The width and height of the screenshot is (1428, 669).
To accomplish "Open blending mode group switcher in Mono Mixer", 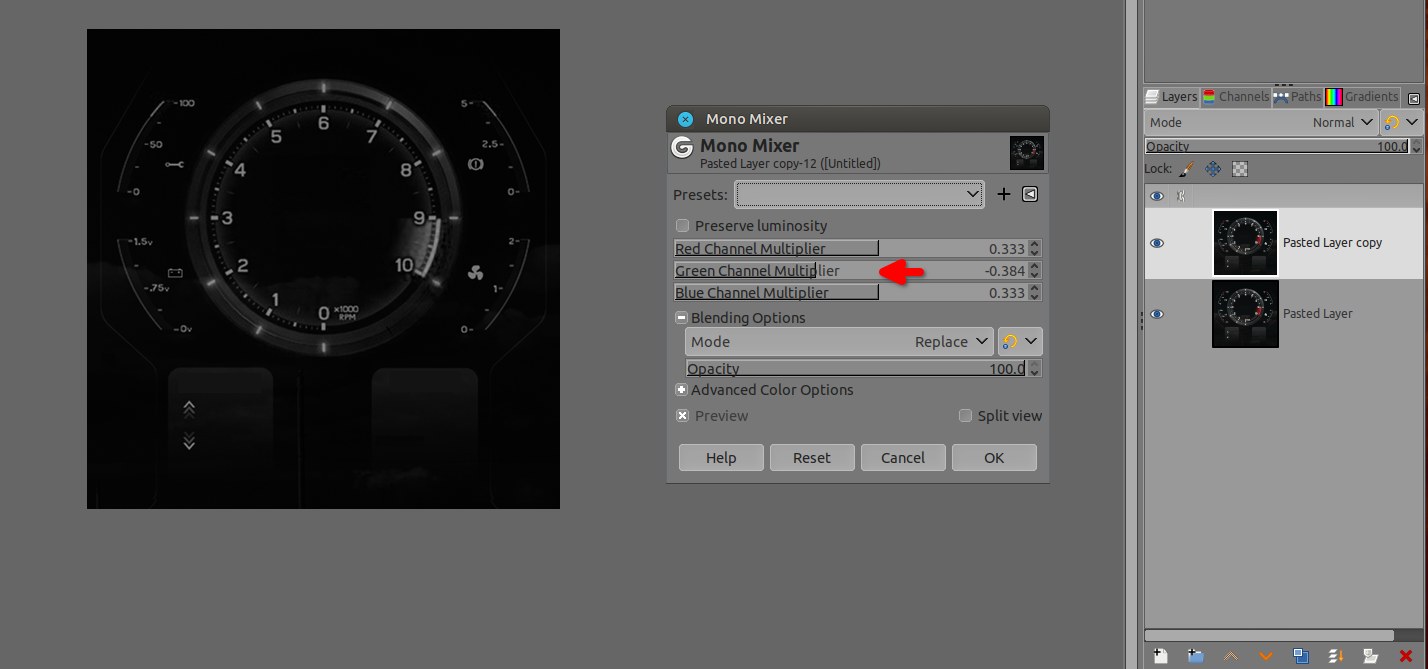I will 1020,342.
